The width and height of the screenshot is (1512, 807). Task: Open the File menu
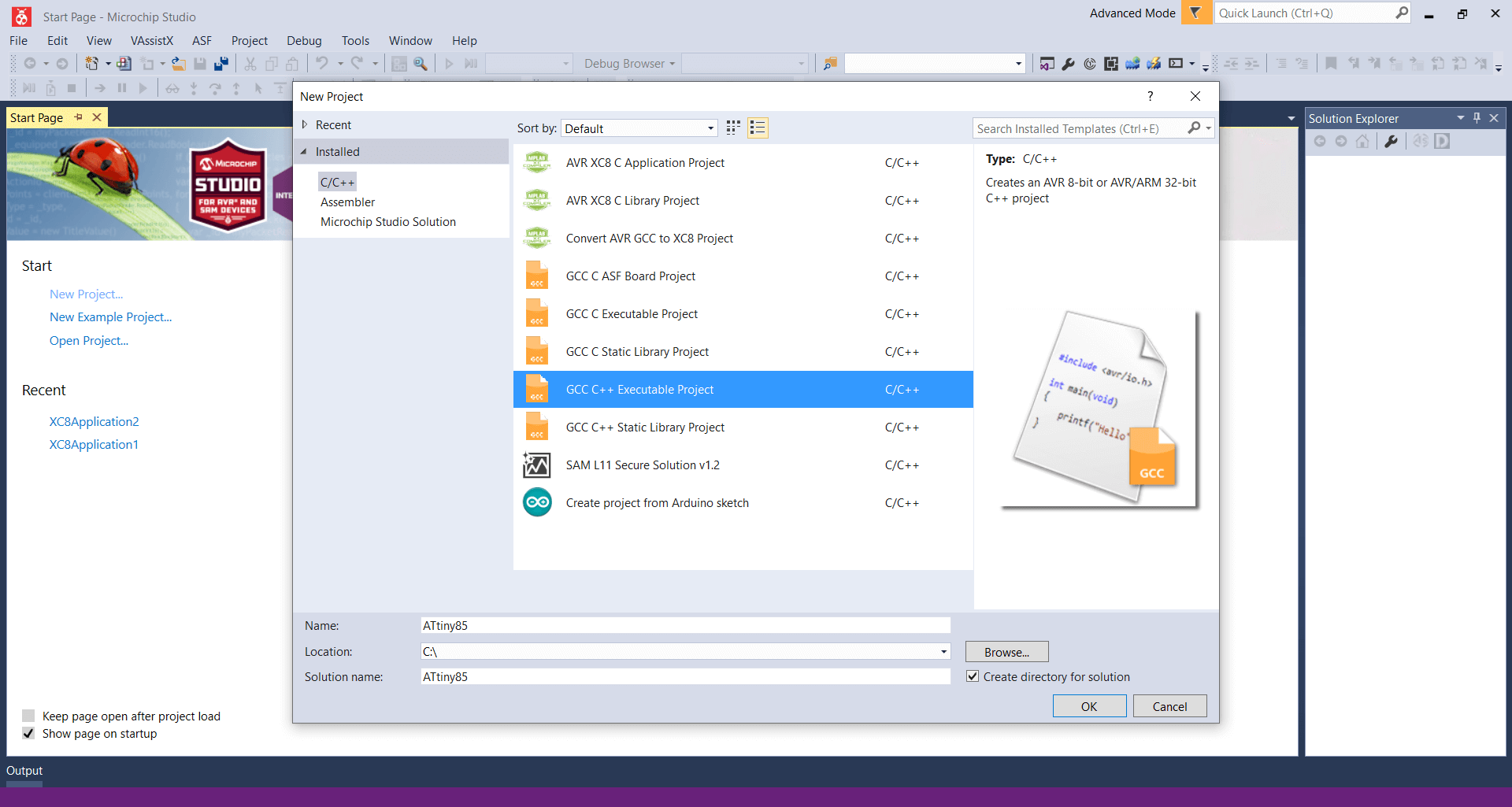(19, 41)
